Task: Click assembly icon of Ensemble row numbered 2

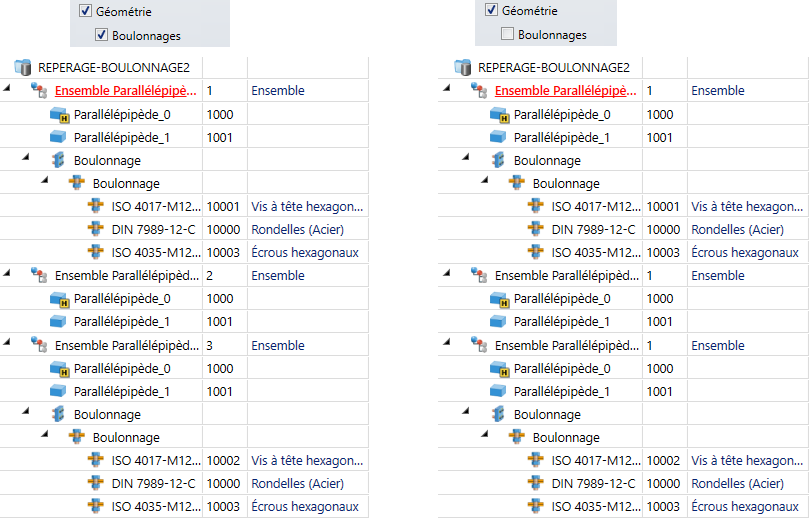Action: click(39, 276)
